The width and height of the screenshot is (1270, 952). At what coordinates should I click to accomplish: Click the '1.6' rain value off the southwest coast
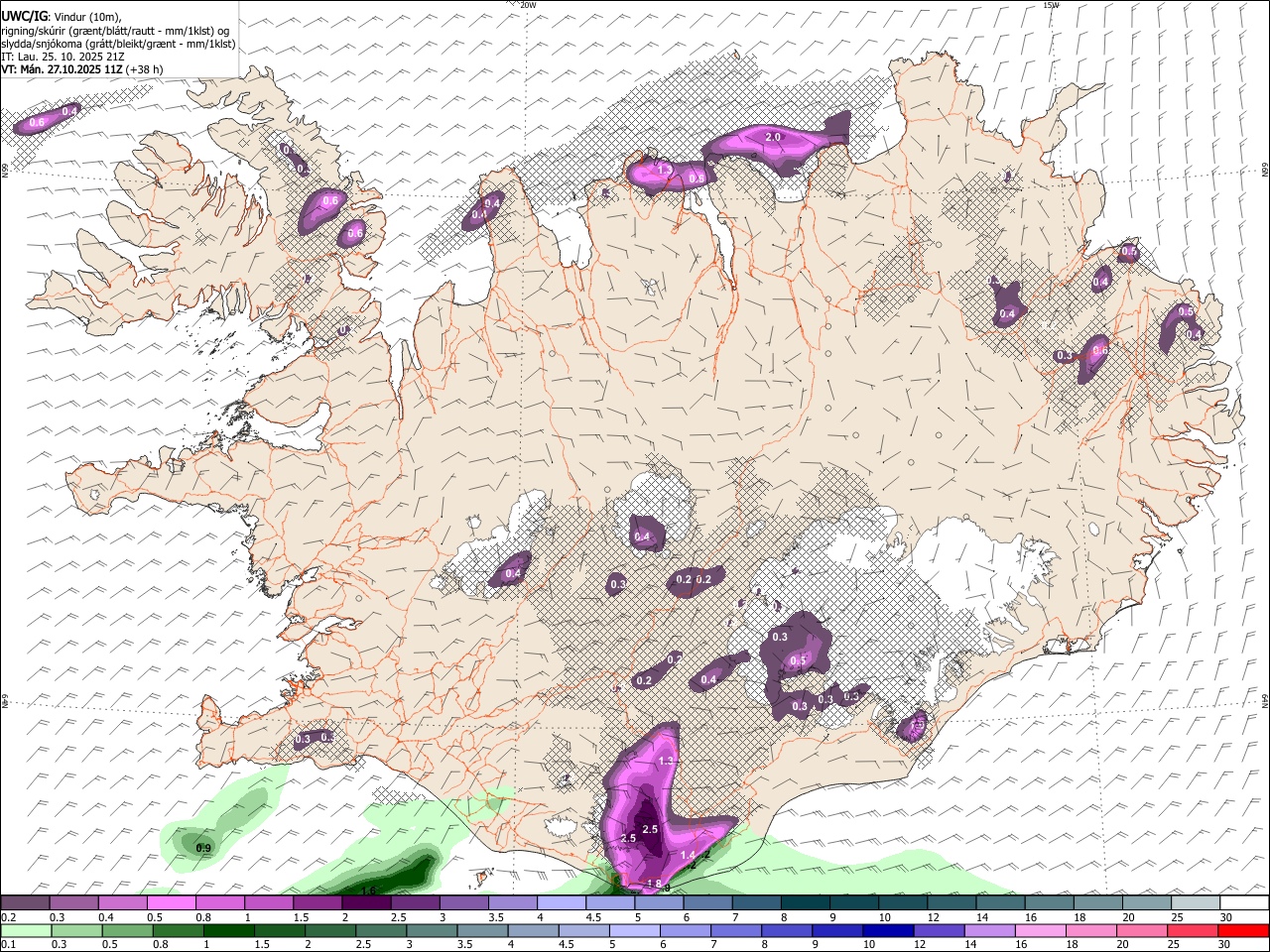pyautogui.click(x=368, y=892)
